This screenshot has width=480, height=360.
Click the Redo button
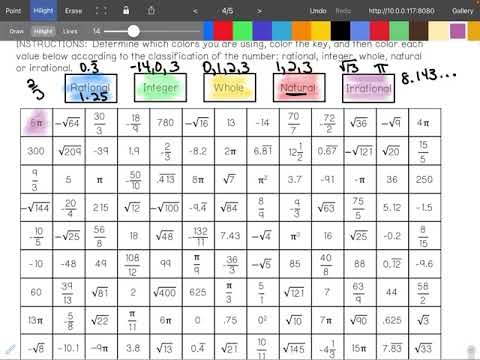coord(343,11)
